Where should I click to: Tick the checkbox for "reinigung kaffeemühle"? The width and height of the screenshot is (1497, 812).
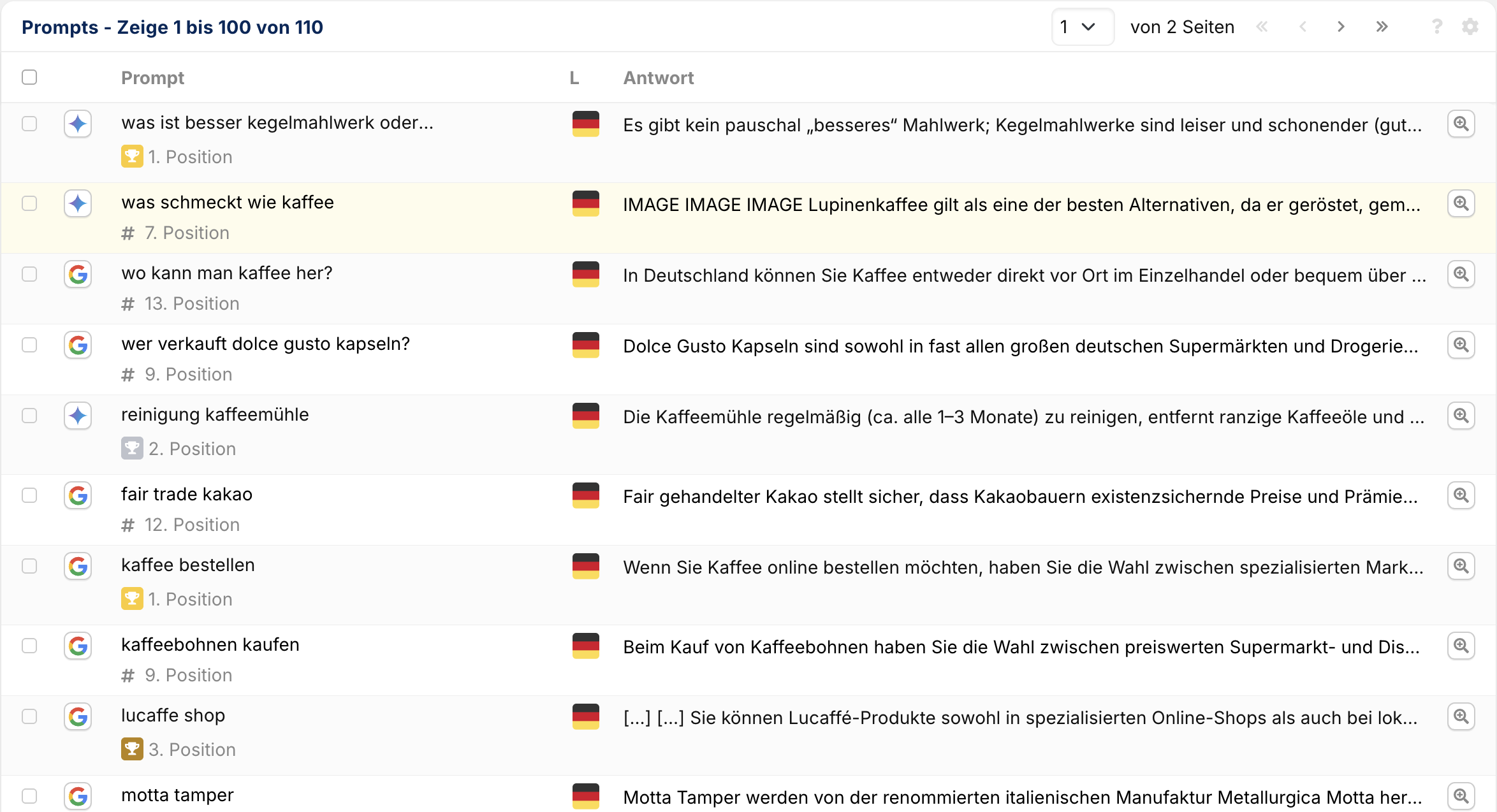(29, 416)
